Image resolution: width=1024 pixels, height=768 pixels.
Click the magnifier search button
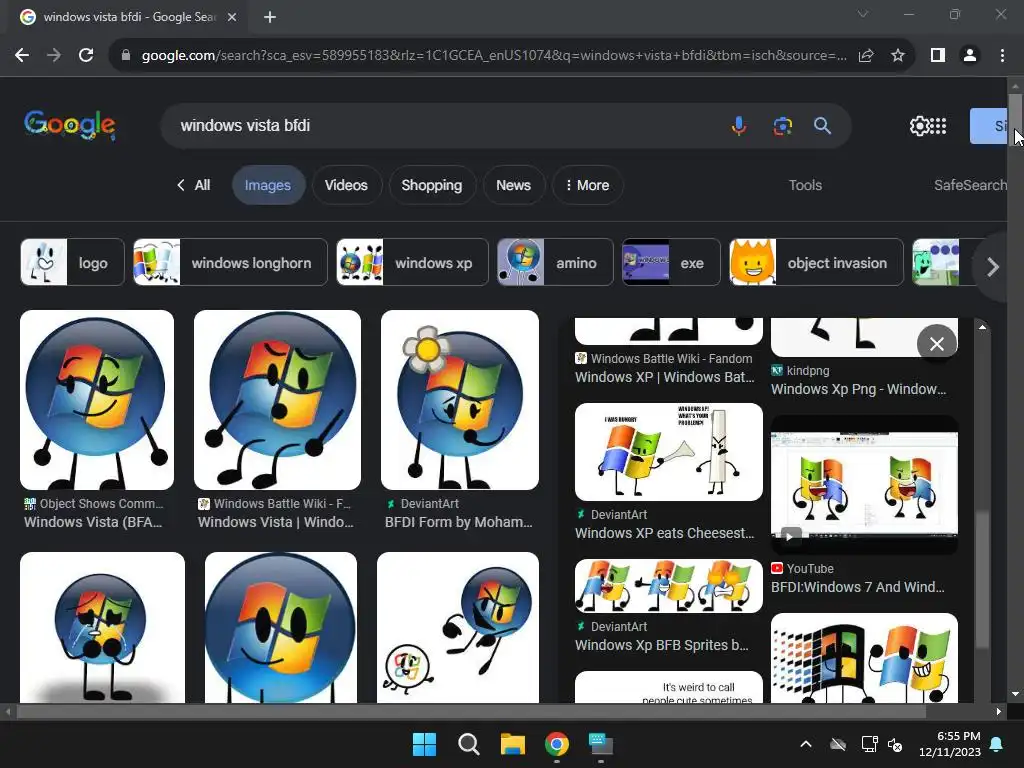pyautogui.click(x=822, y=125)
